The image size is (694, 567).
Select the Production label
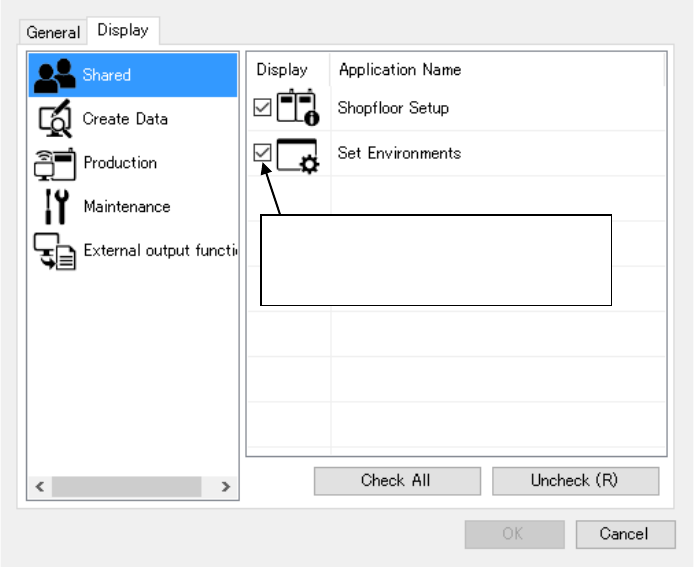(x=120, y=162)
